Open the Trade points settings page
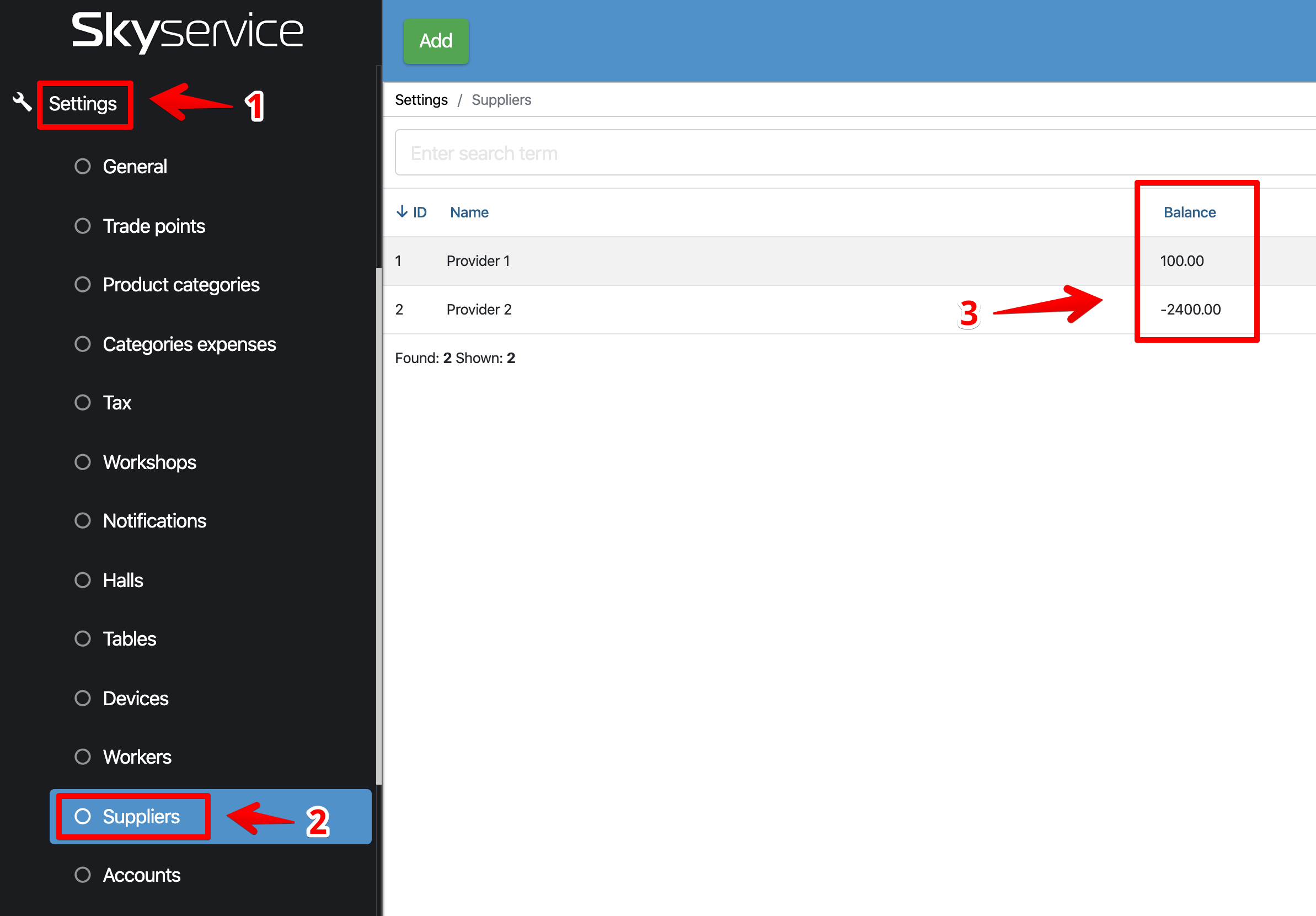The height and width of the screenshot is (916, 1316). coord(154,226)
